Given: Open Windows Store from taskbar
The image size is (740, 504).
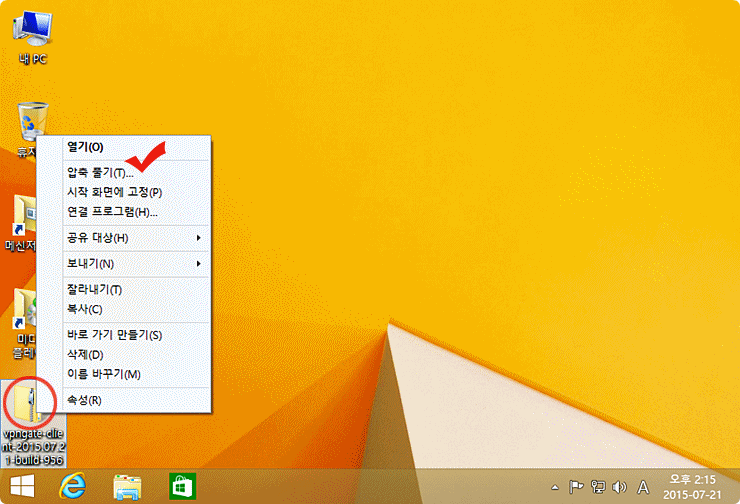Looking at the screenshot, I should [x=183, y=486].
